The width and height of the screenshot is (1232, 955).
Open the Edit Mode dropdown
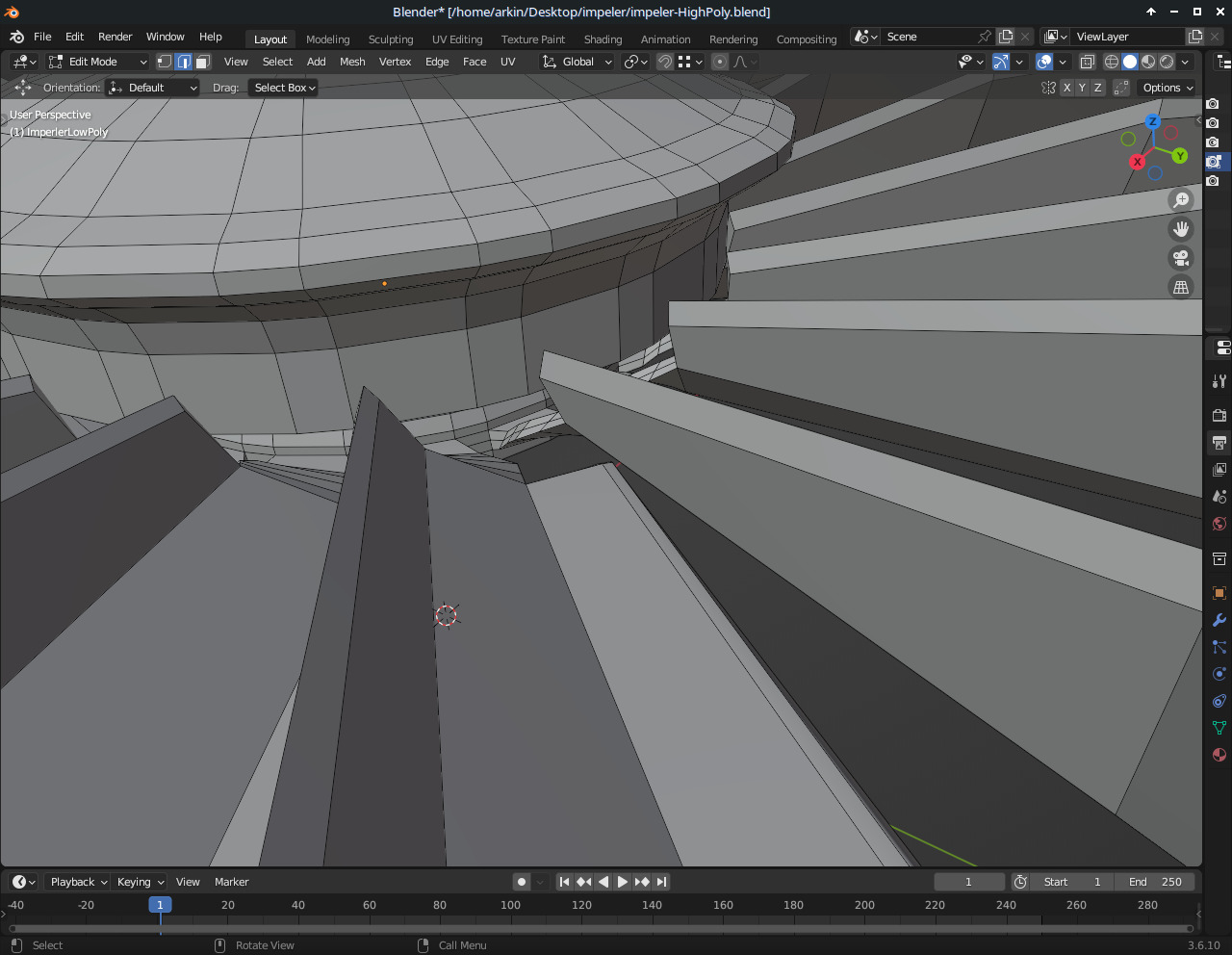[97, 62]
